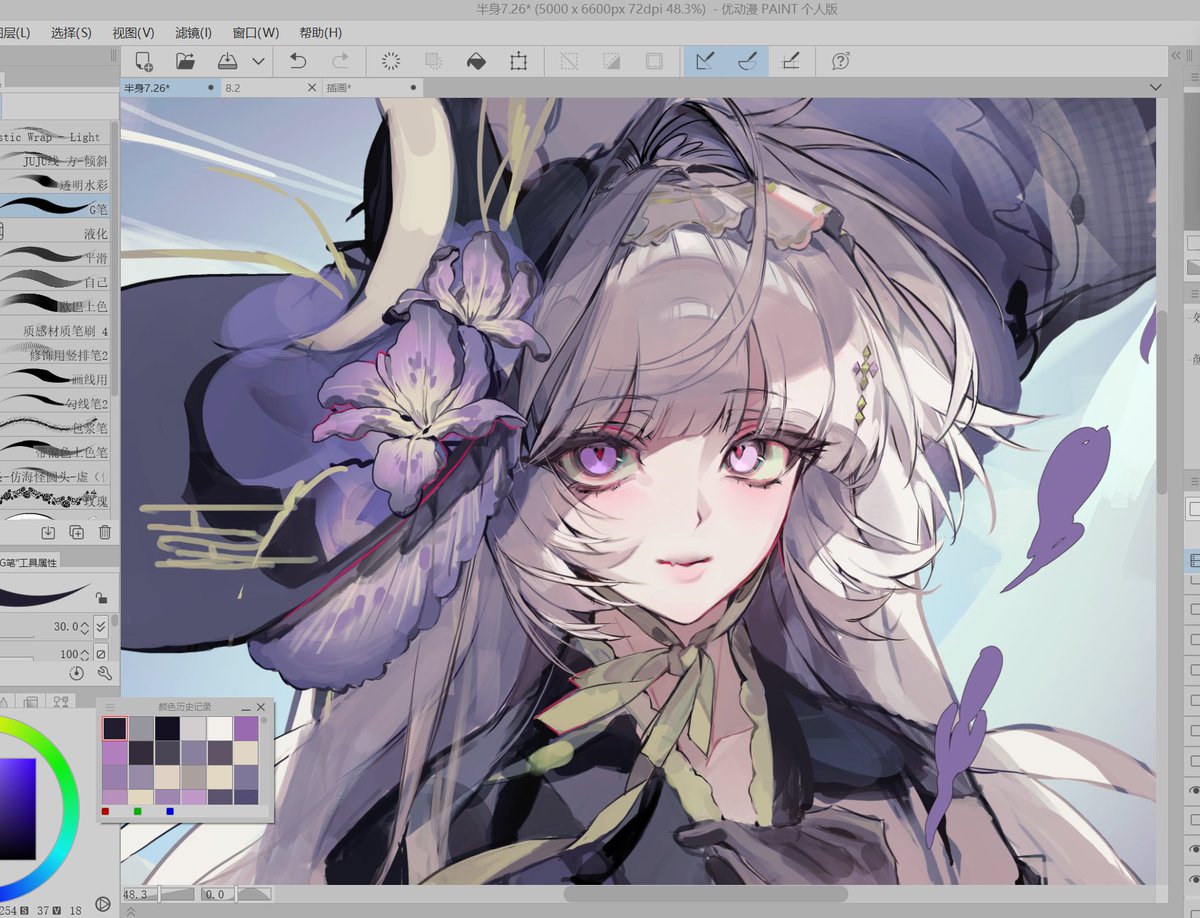The height and width of the screenshot is (918, 1200).
Task: Close the 8.2 document tab
Action: [x=312, y=88]
